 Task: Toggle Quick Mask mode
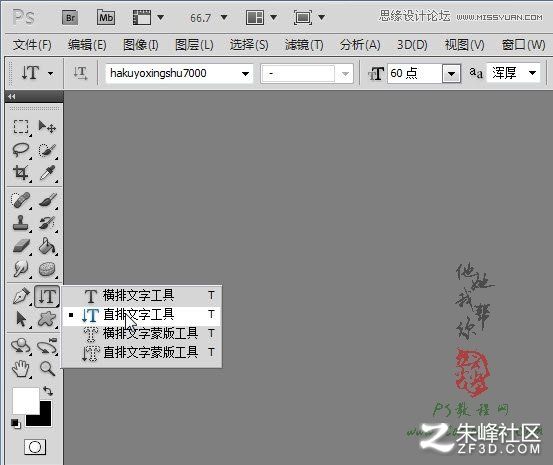35,447
